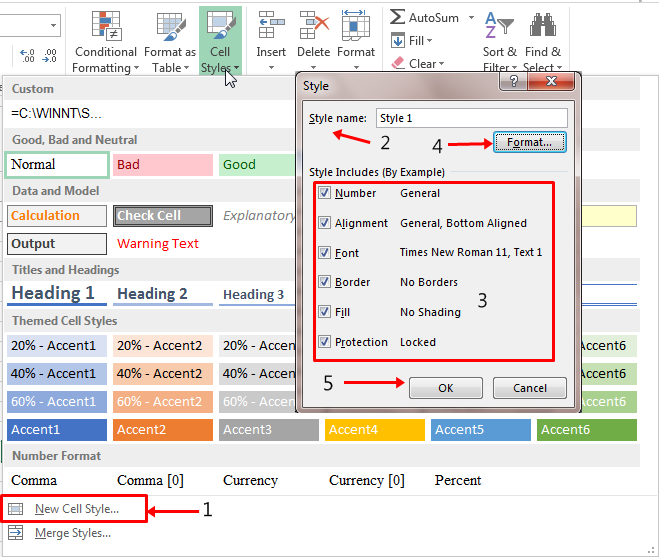
Task: Click Delete cells icon
Action: [x=314, y=25]
